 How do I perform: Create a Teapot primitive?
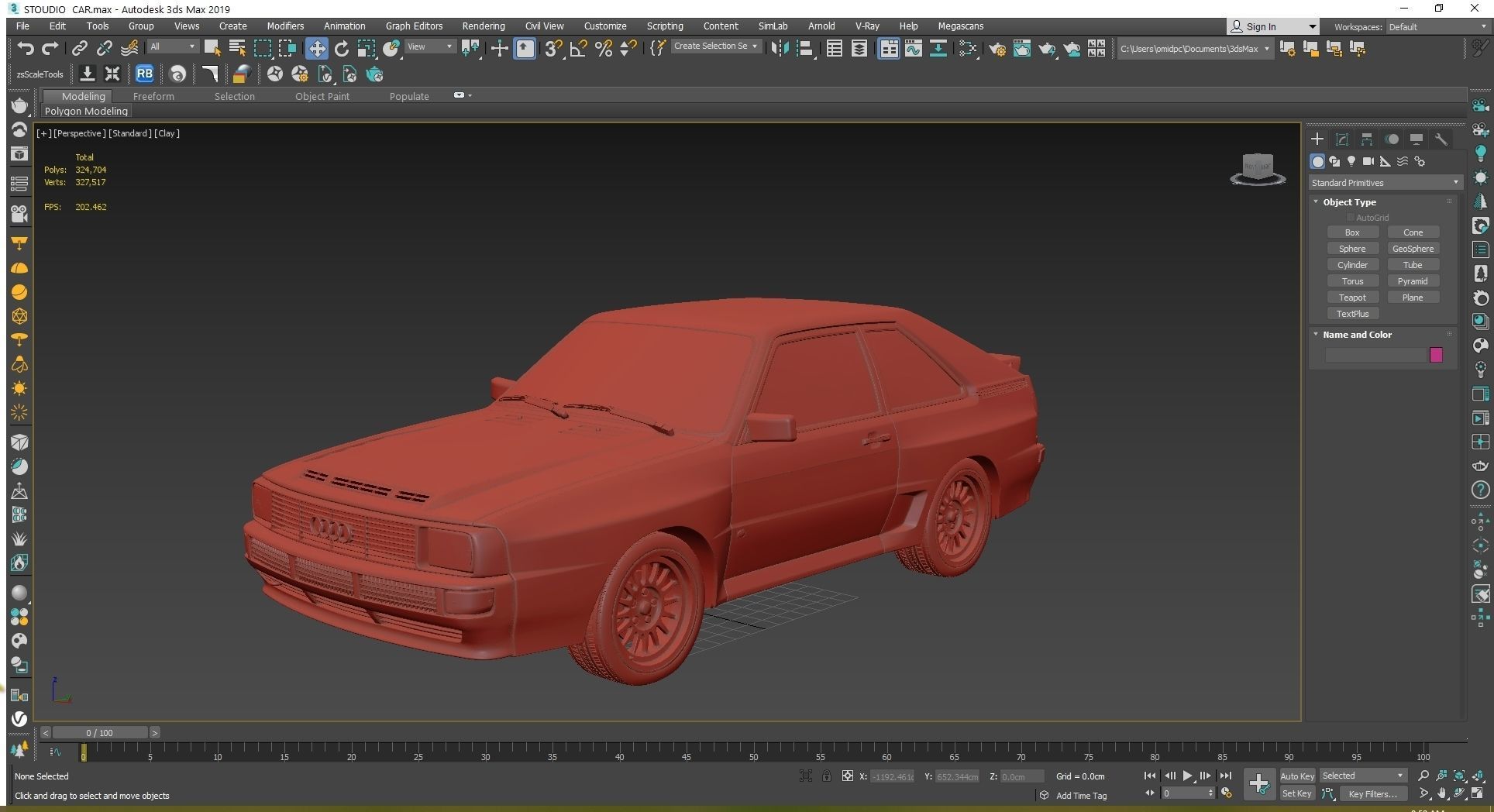pyautogui.click(x=1352, y=298)
